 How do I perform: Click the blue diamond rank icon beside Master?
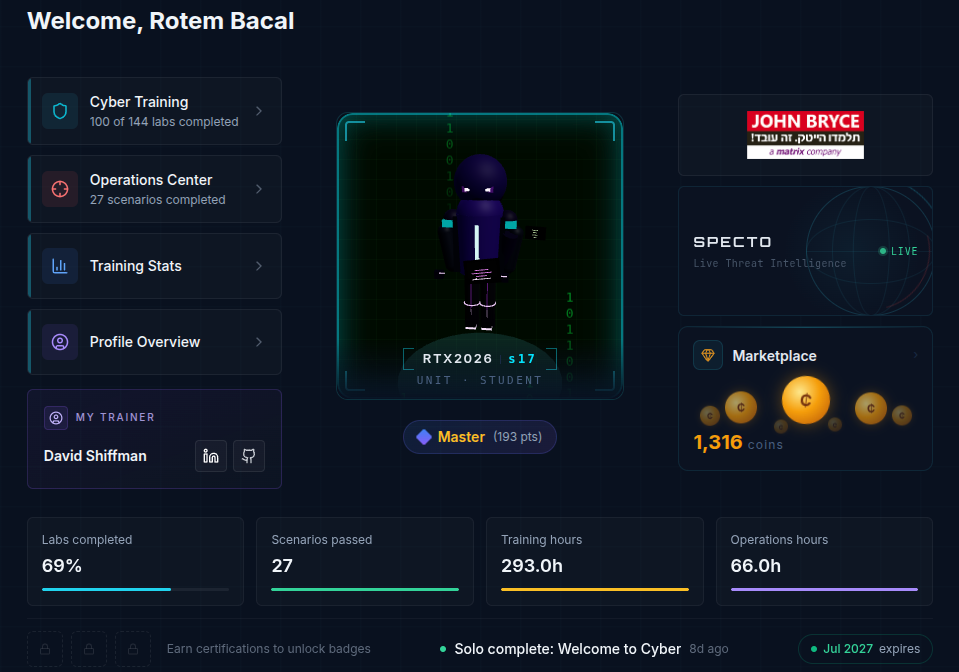(424, 437)
